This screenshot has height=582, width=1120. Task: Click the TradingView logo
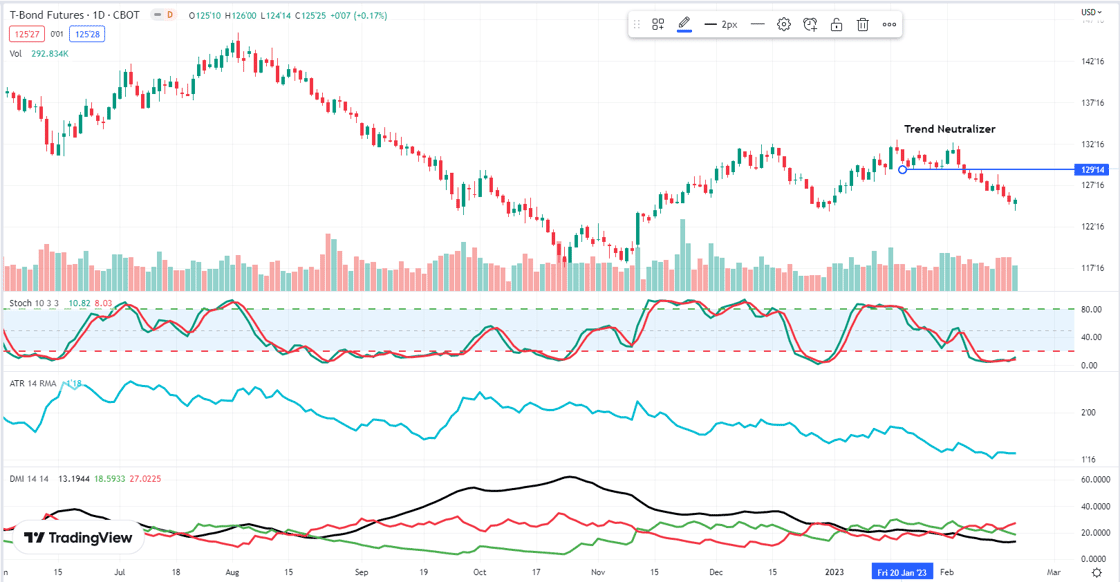point(79,538)
